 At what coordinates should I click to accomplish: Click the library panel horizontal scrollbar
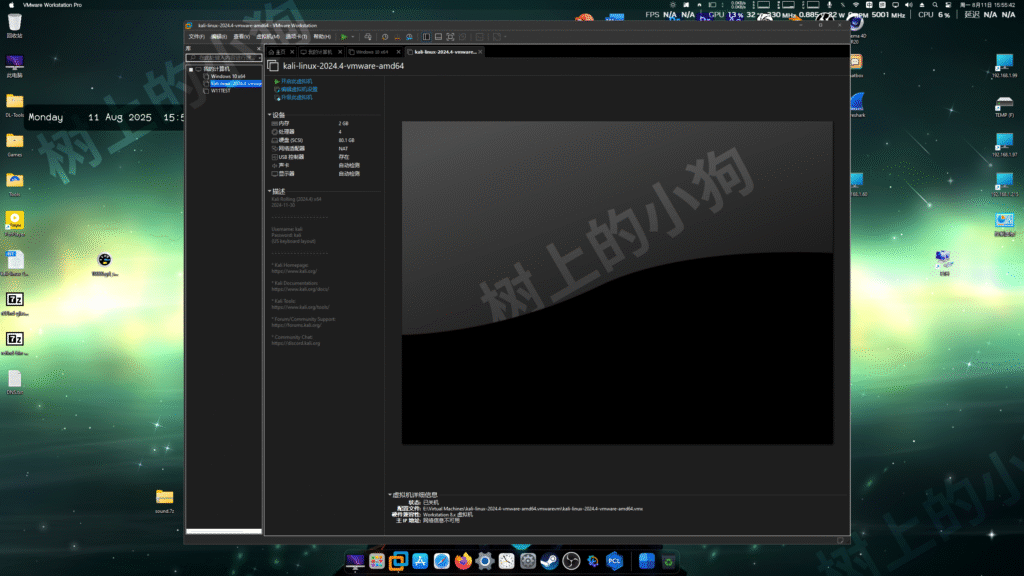click(223, 531)
